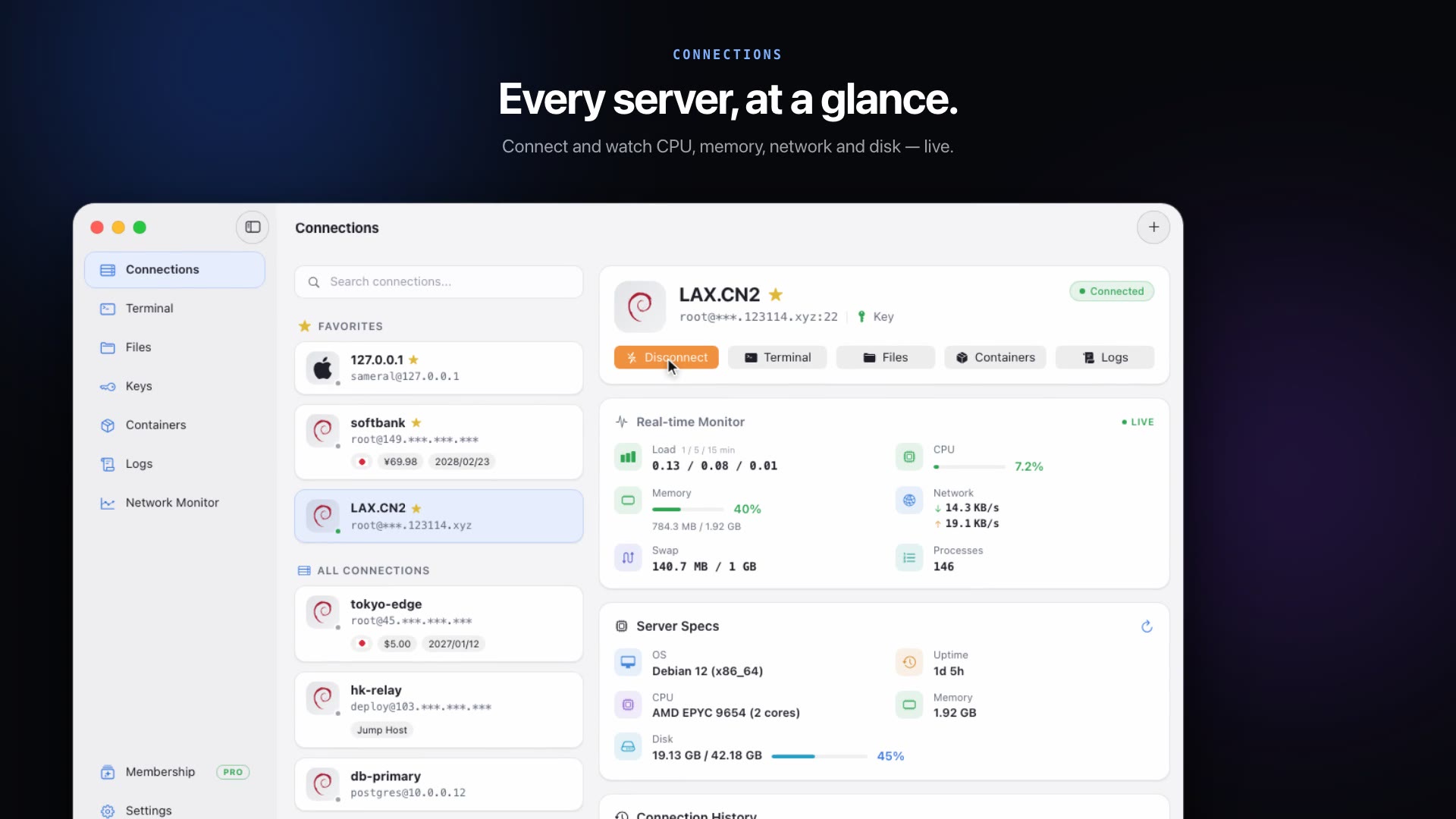1456x819 pixels.
Task: Refresh the Server Specs panel
Action: pyautogui.click(x=1147, y=626)
